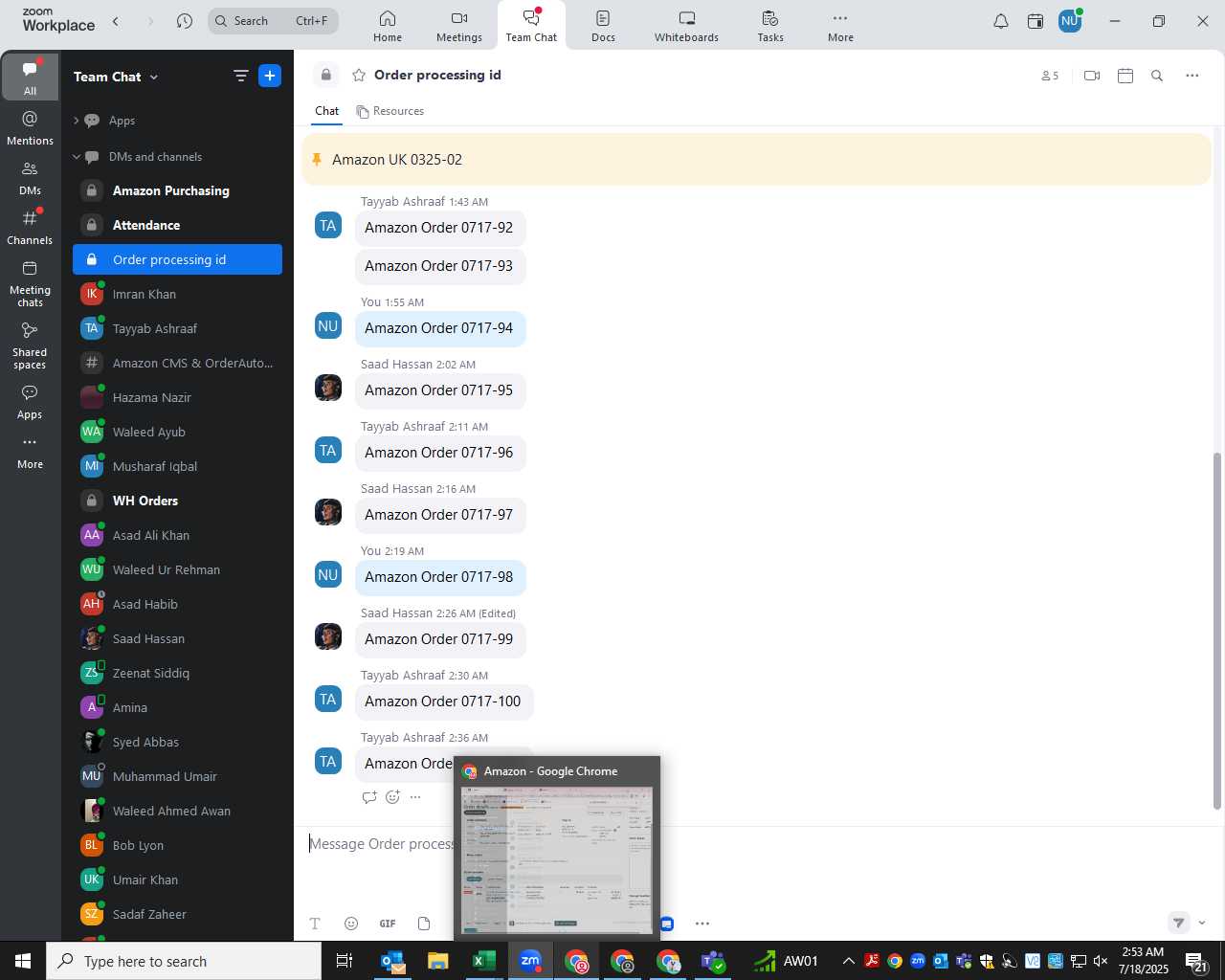Open More in left sidebar
The width and height of the screenshot is (1225, 980).
[30, 452]
